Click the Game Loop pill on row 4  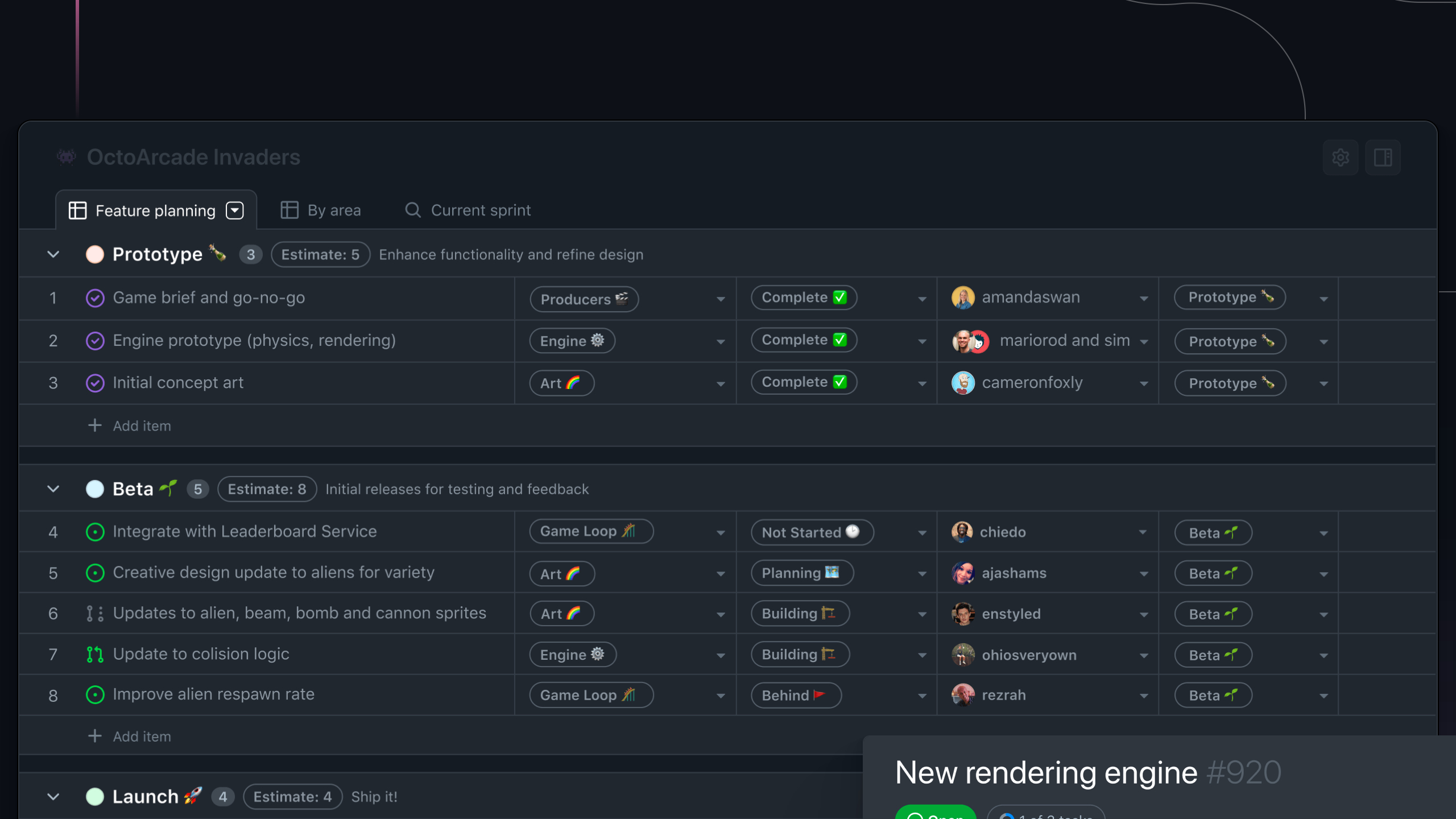591,532
